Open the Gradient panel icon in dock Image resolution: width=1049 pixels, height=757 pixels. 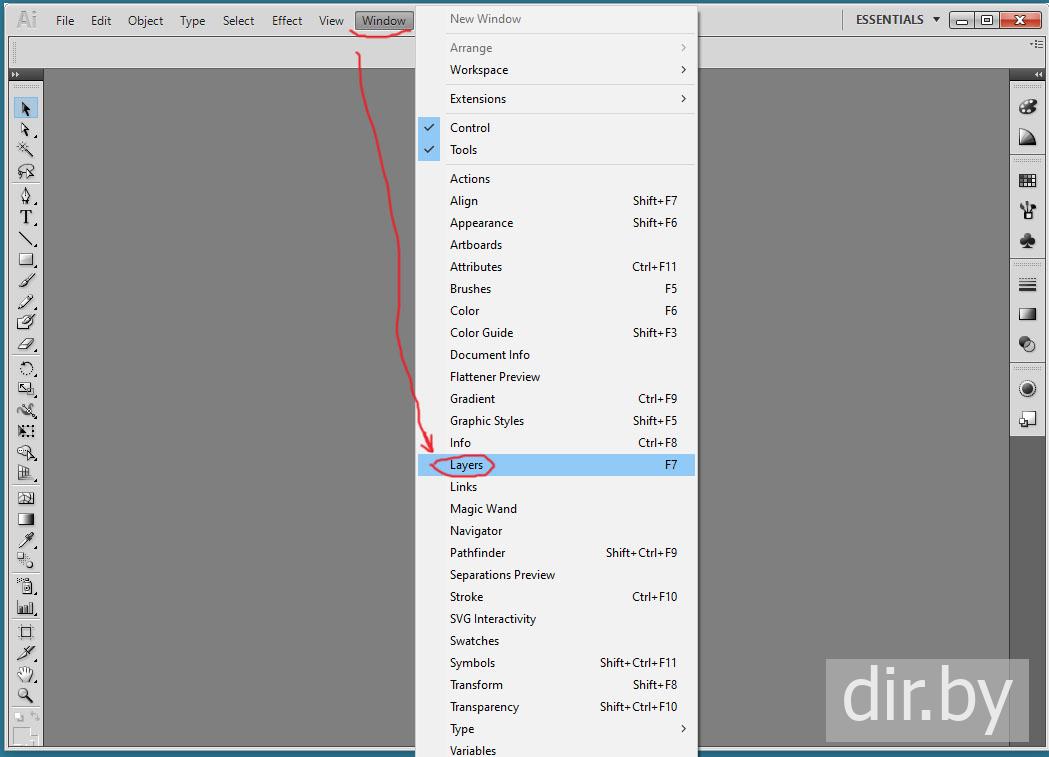[x=1028, y=314]
